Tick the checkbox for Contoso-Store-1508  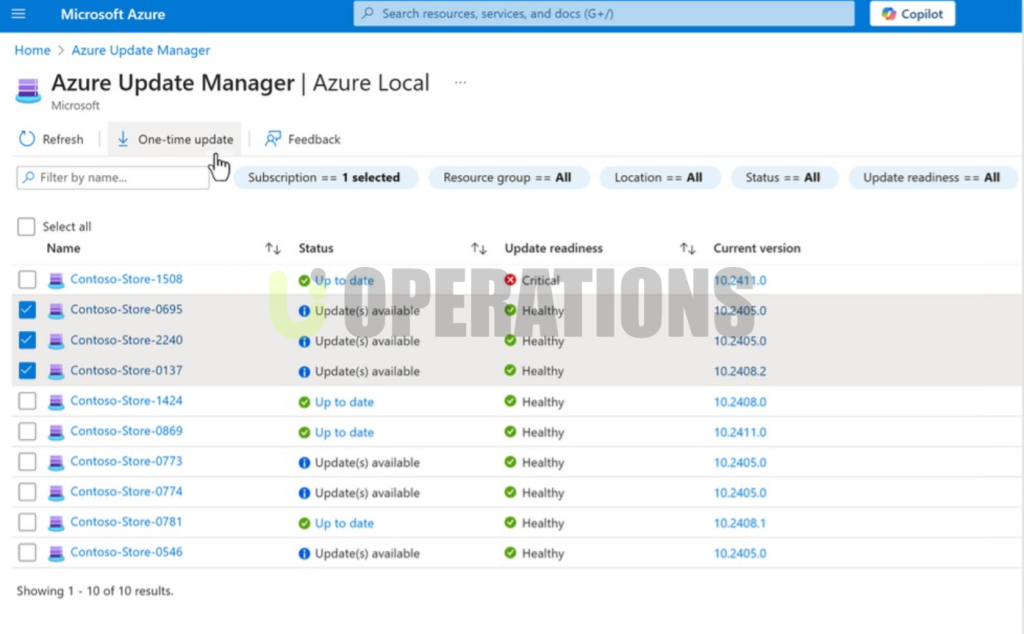click(x=27, y=279)
